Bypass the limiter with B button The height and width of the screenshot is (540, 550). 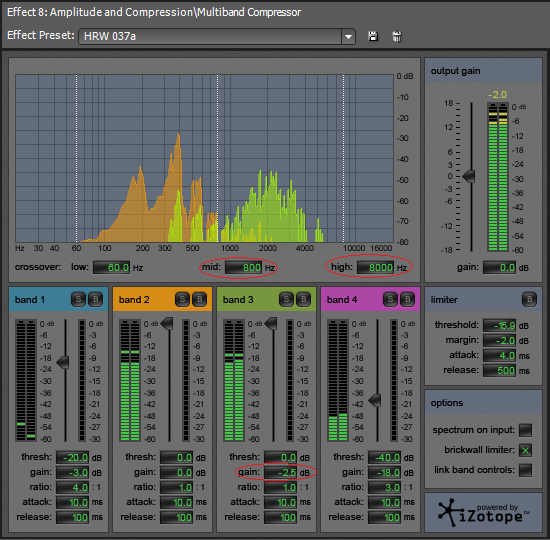(529, 299)
